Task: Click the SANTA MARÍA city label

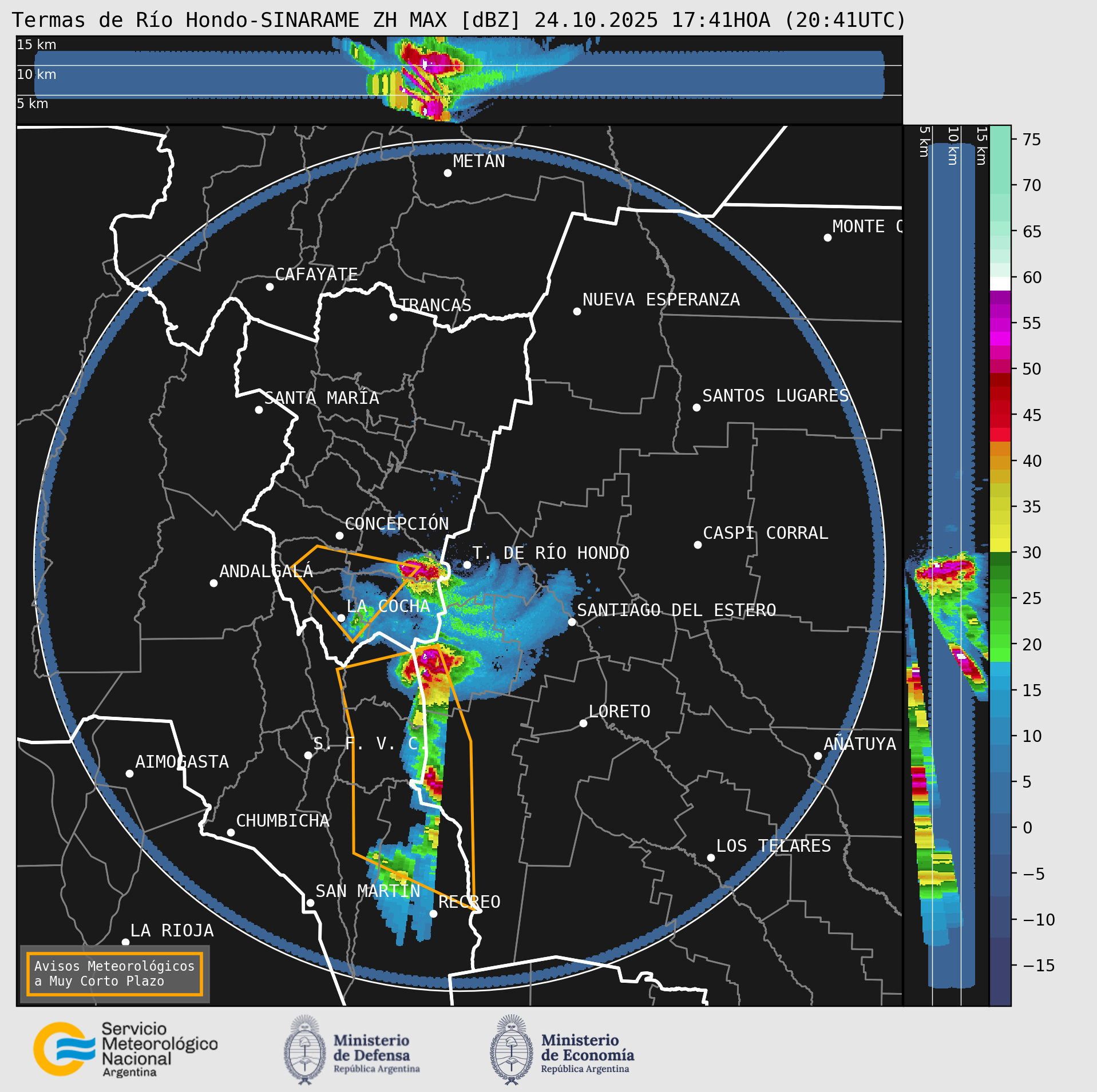Action: pyautogui.click(x=322, y=398)
